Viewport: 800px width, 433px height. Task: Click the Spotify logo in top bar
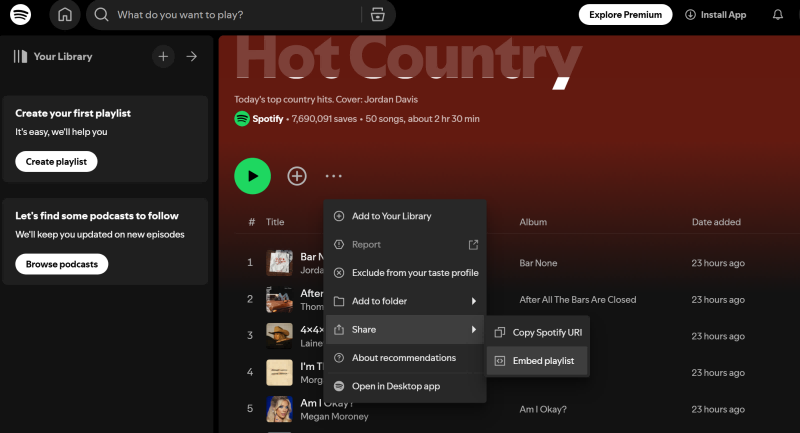[x=22, y=15]
